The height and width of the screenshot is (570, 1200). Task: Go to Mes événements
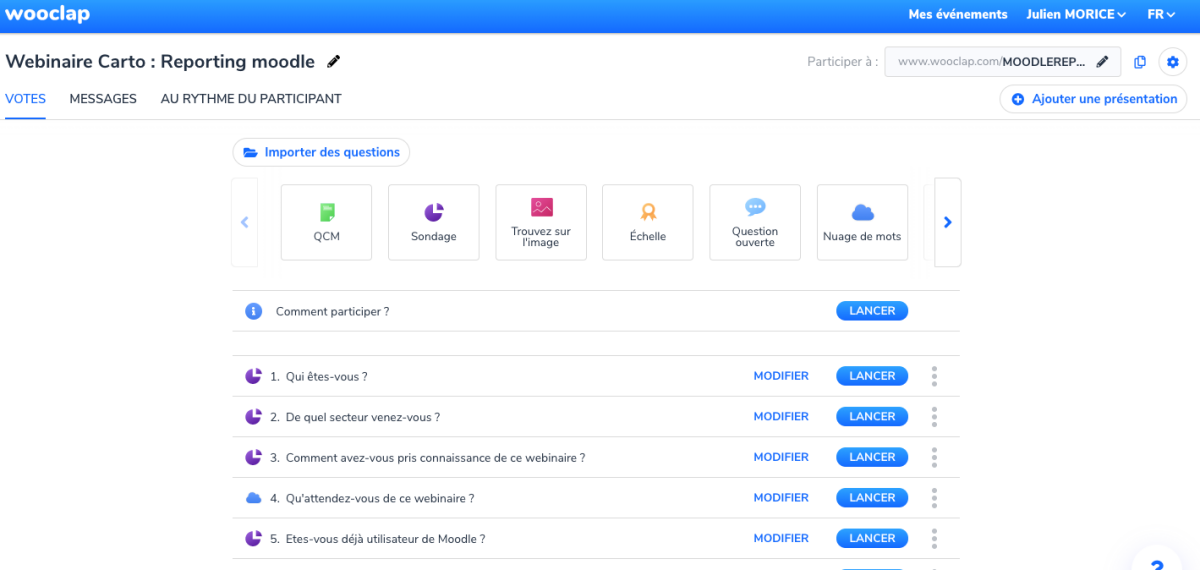click(958, 14)
